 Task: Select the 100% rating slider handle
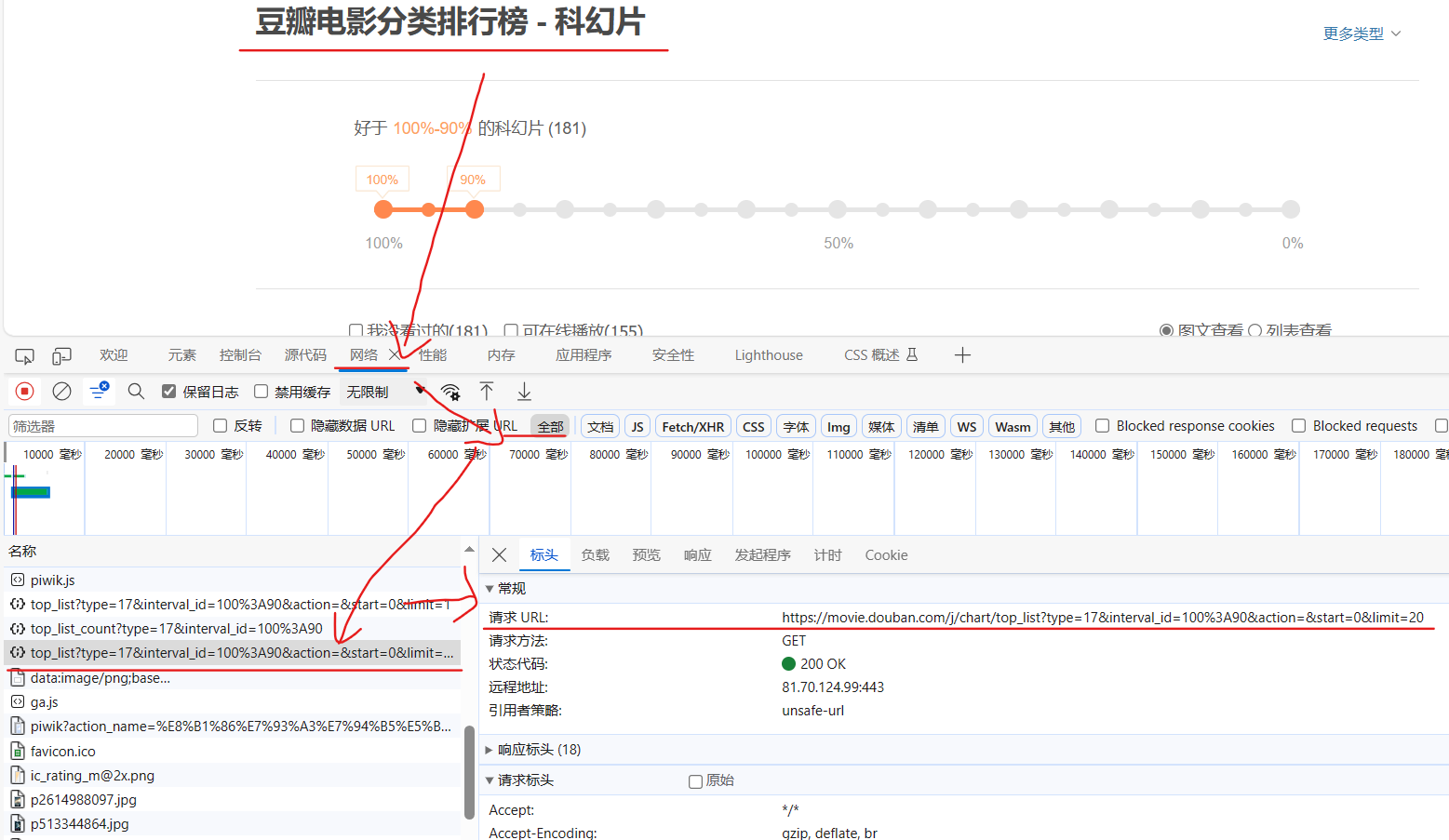(x=383, y=209)
